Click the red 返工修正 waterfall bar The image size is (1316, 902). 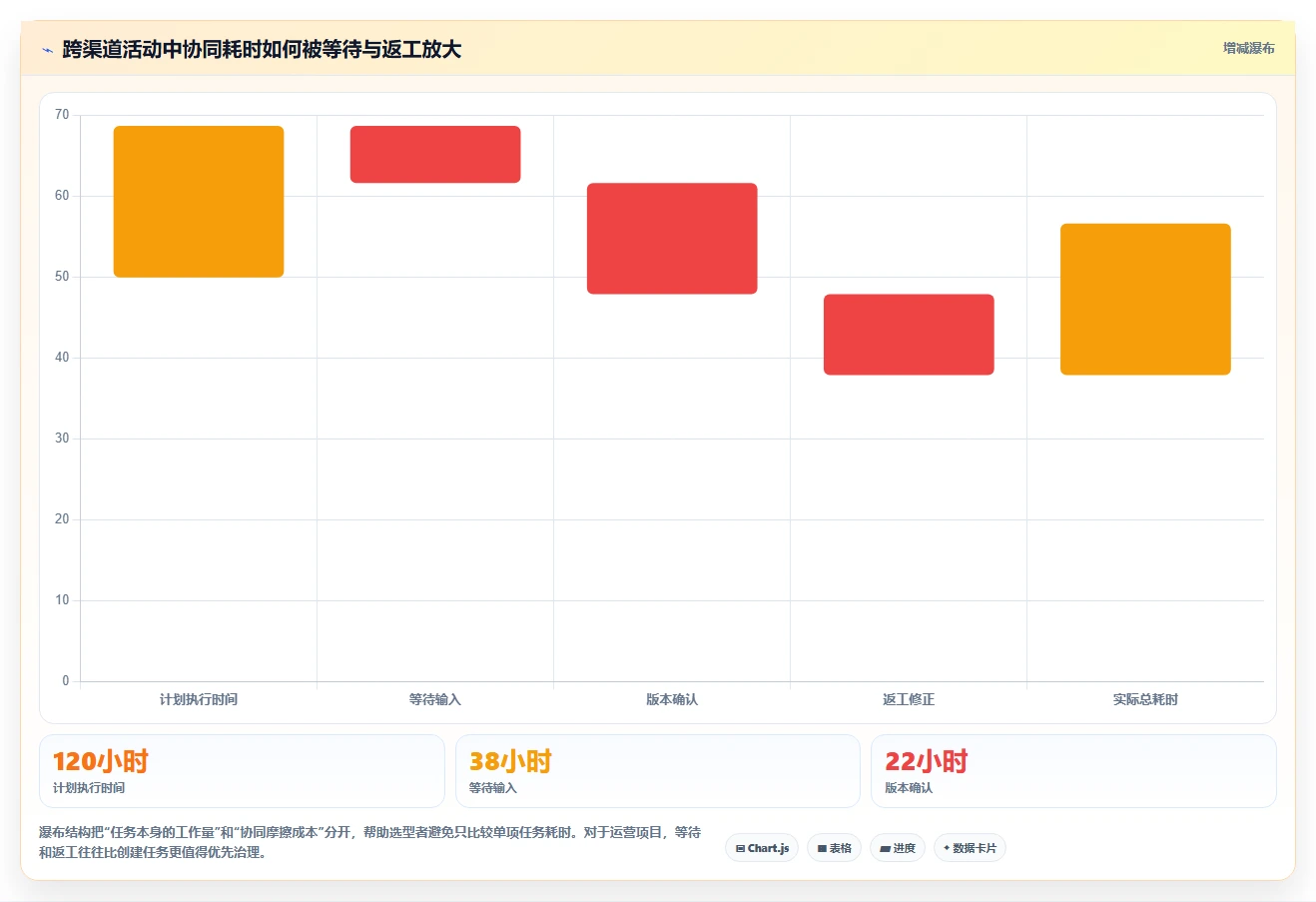[x=909, y=335]
